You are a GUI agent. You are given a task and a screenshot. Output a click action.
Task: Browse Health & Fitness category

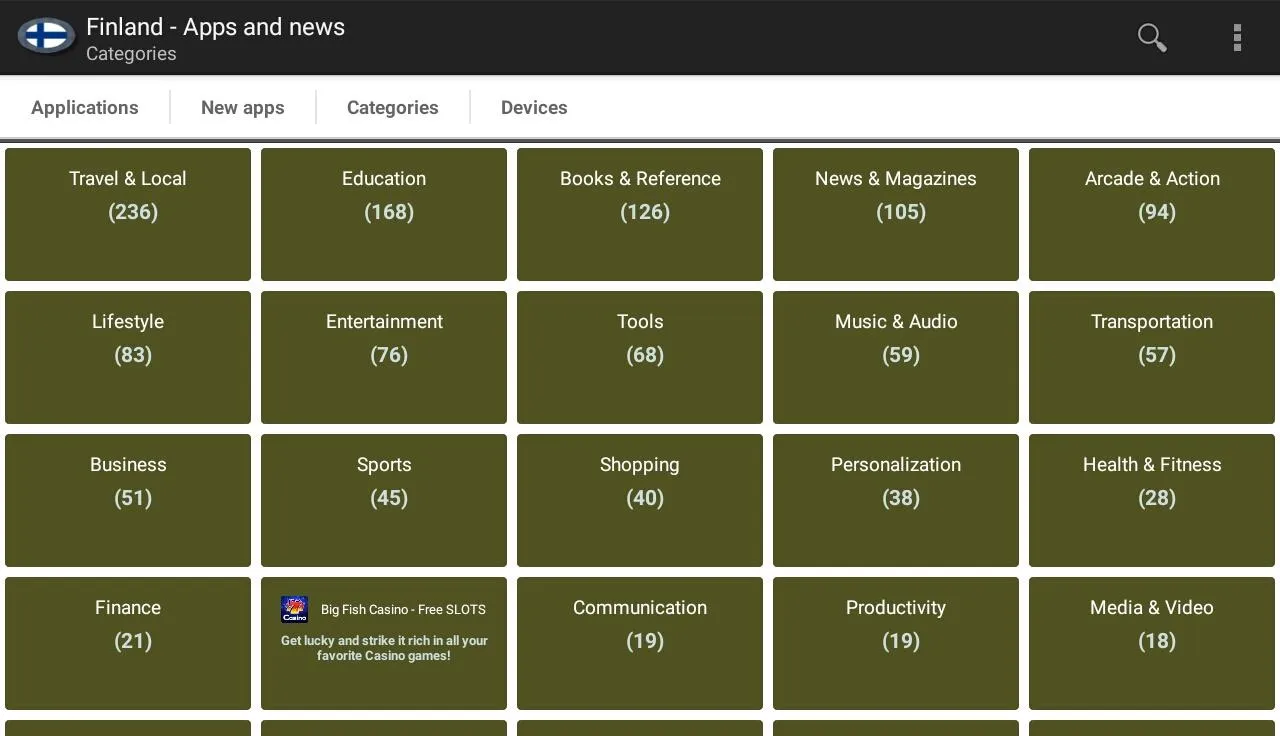point(1152,500)
